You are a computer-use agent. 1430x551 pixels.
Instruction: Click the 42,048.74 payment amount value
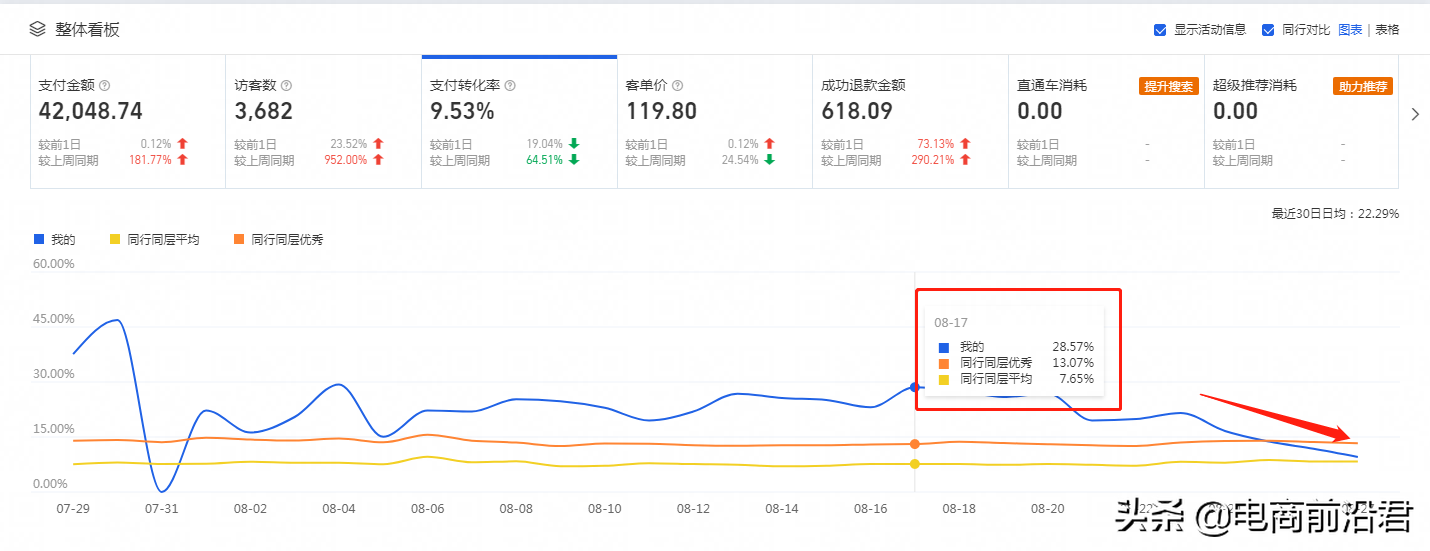[90, 111]
